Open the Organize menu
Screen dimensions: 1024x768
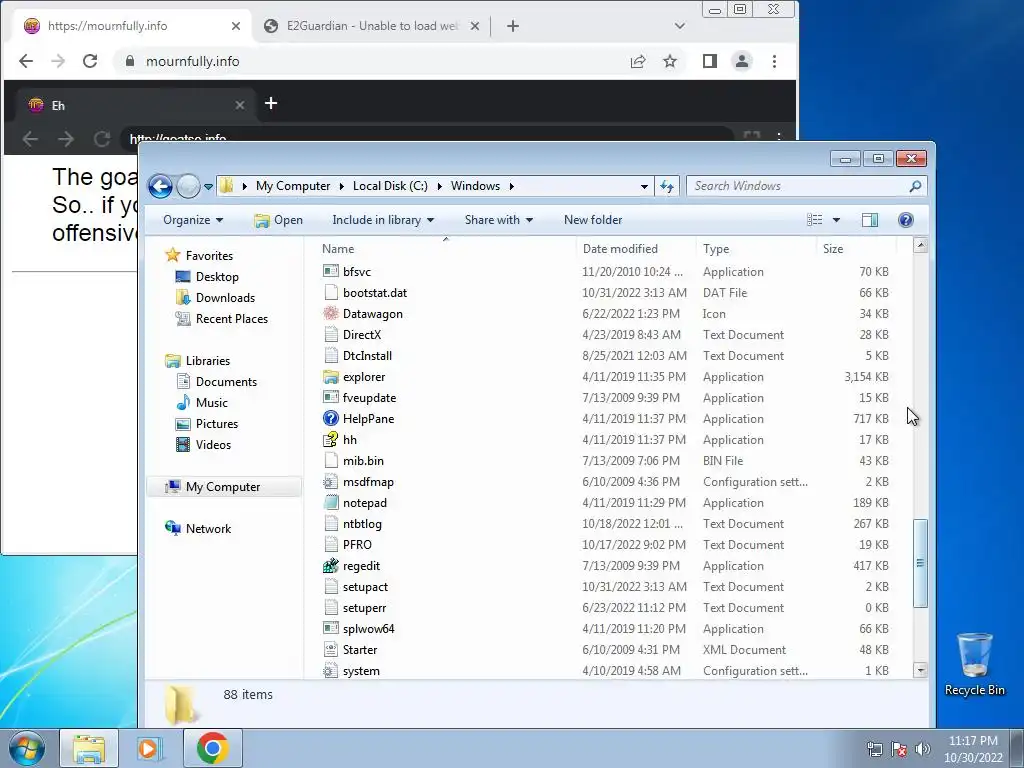[193, 220]
